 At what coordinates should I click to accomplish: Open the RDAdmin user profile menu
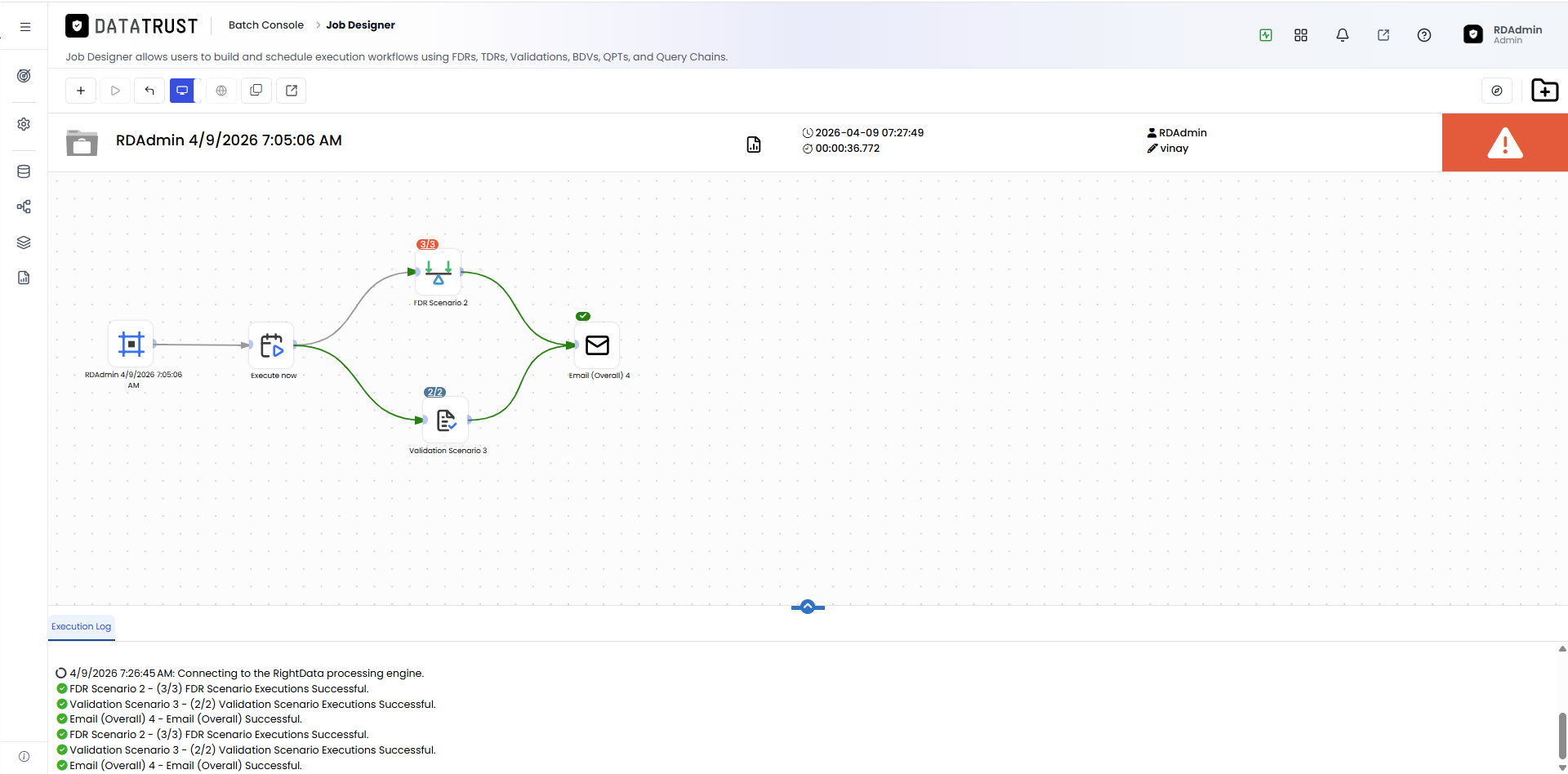click(x=1503, y=34)
